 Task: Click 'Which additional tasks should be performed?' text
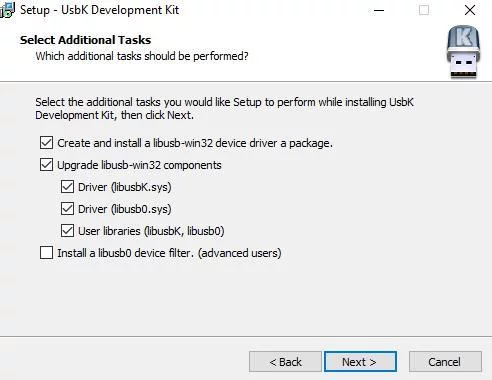[142, 56]
